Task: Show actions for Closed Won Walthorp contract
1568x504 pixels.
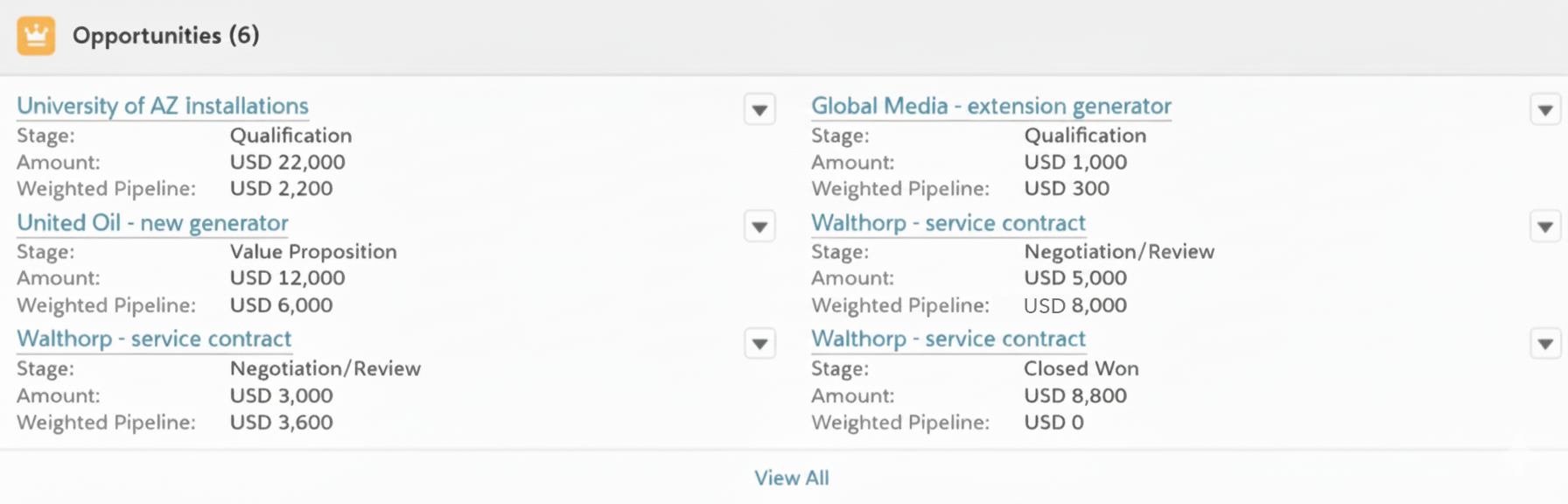Action: 1544,344
